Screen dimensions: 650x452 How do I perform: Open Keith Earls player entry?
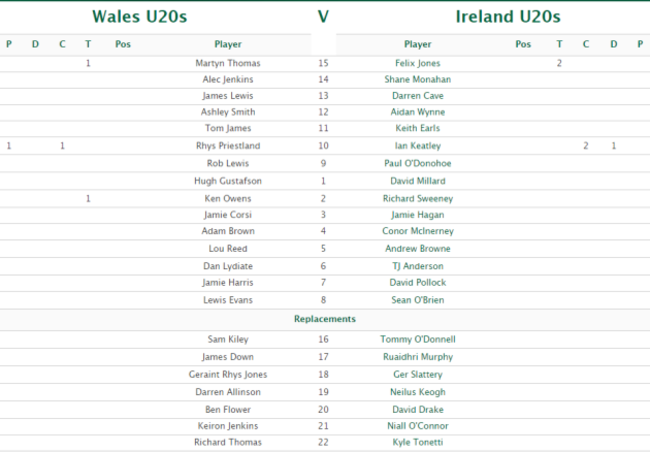pos(418,129)
